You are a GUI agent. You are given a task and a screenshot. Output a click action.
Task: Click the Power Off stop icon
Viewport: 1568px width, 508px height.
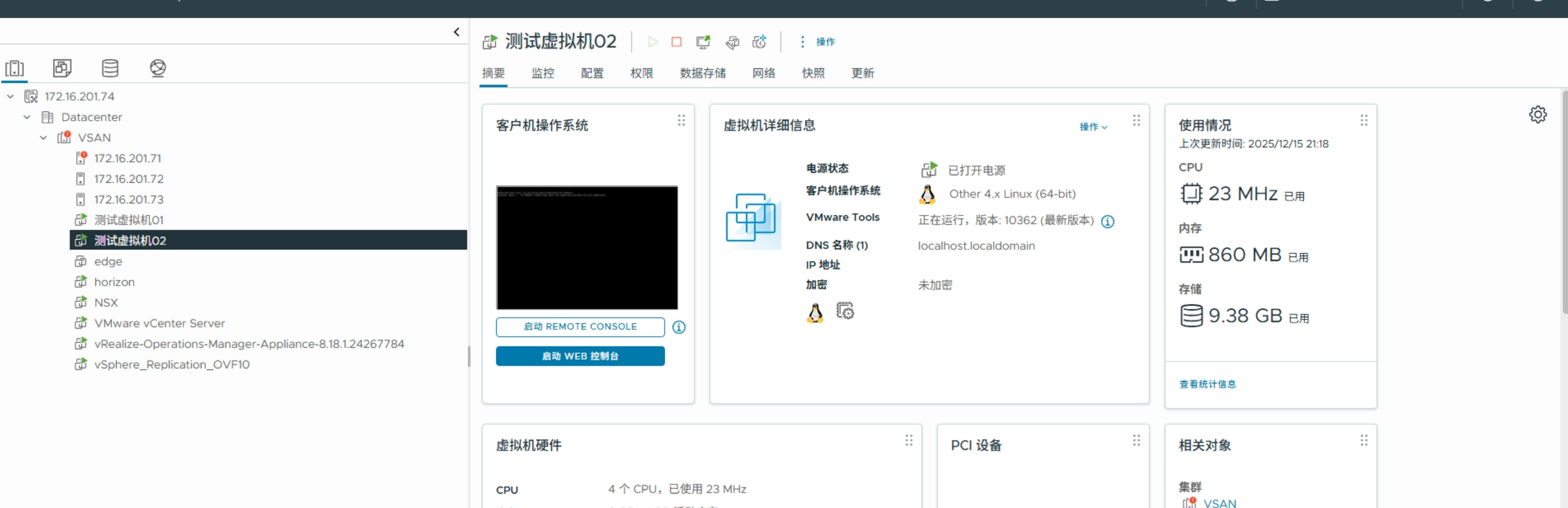[676, 42]
